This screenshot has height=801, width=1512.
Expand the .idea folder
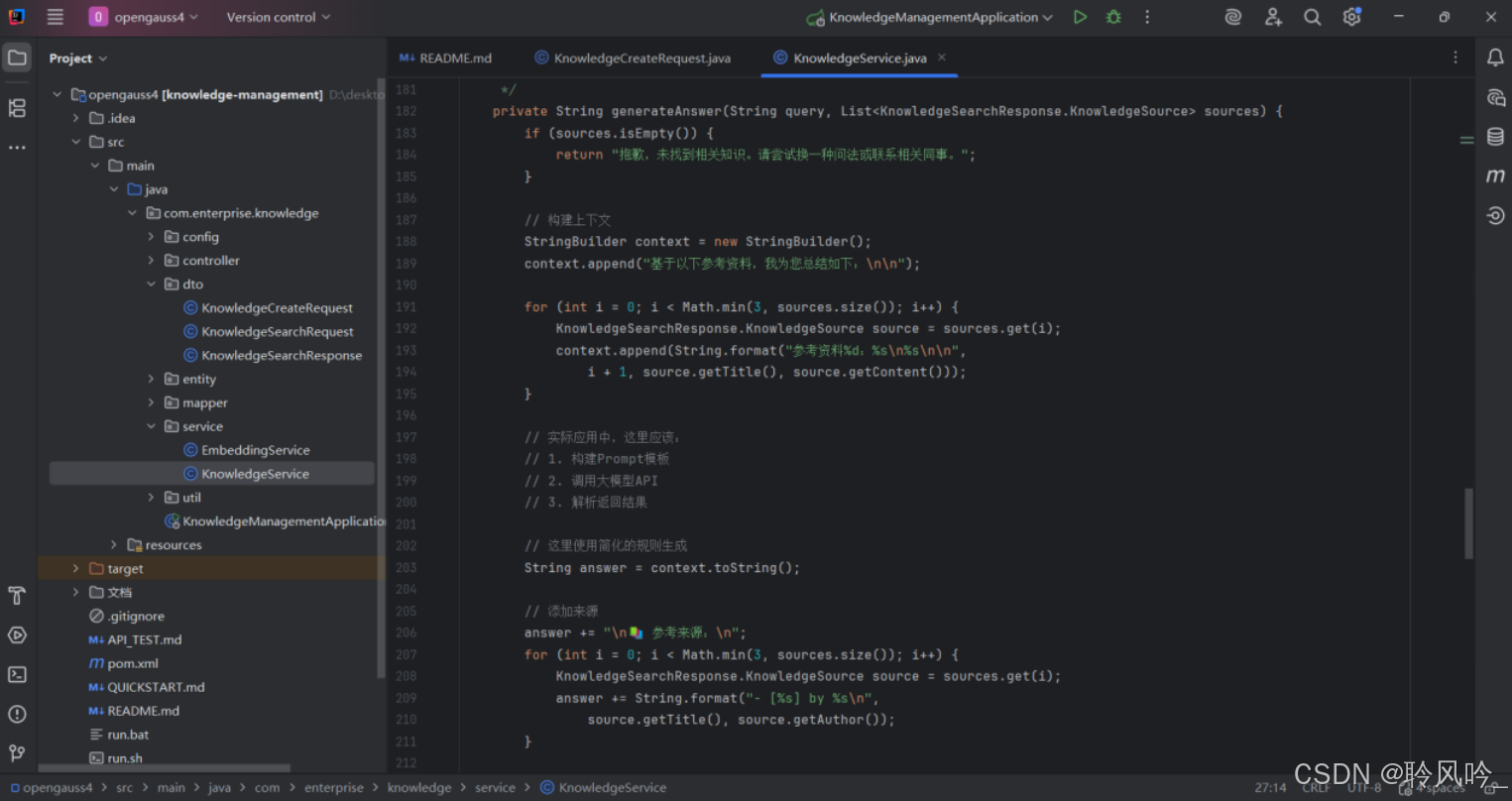(76, 118)
